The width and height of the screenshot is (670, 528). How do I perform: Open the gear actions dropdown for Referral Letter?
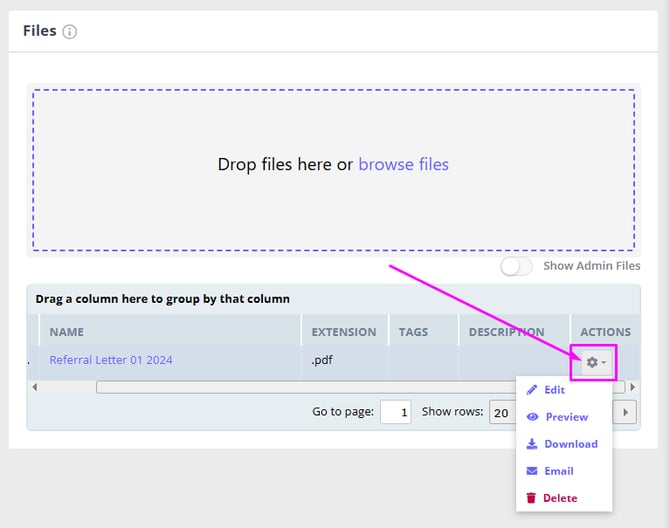tap(595, 362)
